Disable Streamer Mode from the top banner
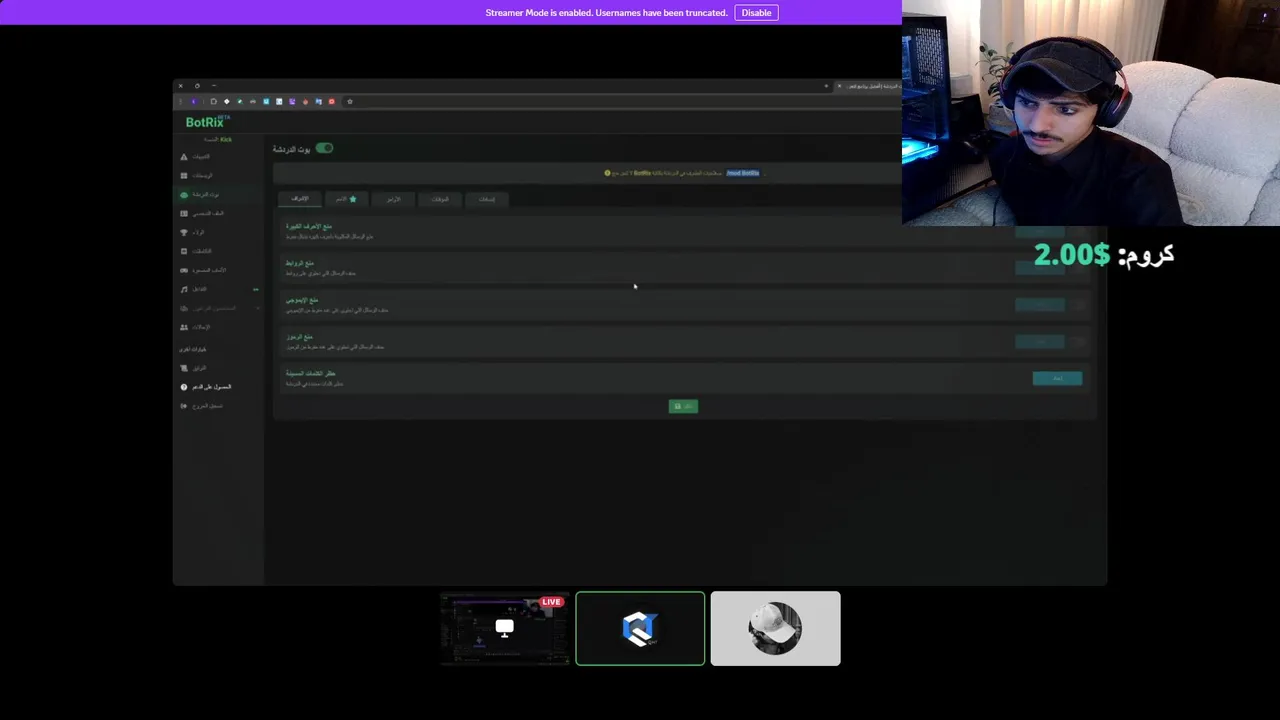The height and width of the screenshot is (720, 1280). tap(756, 12)
